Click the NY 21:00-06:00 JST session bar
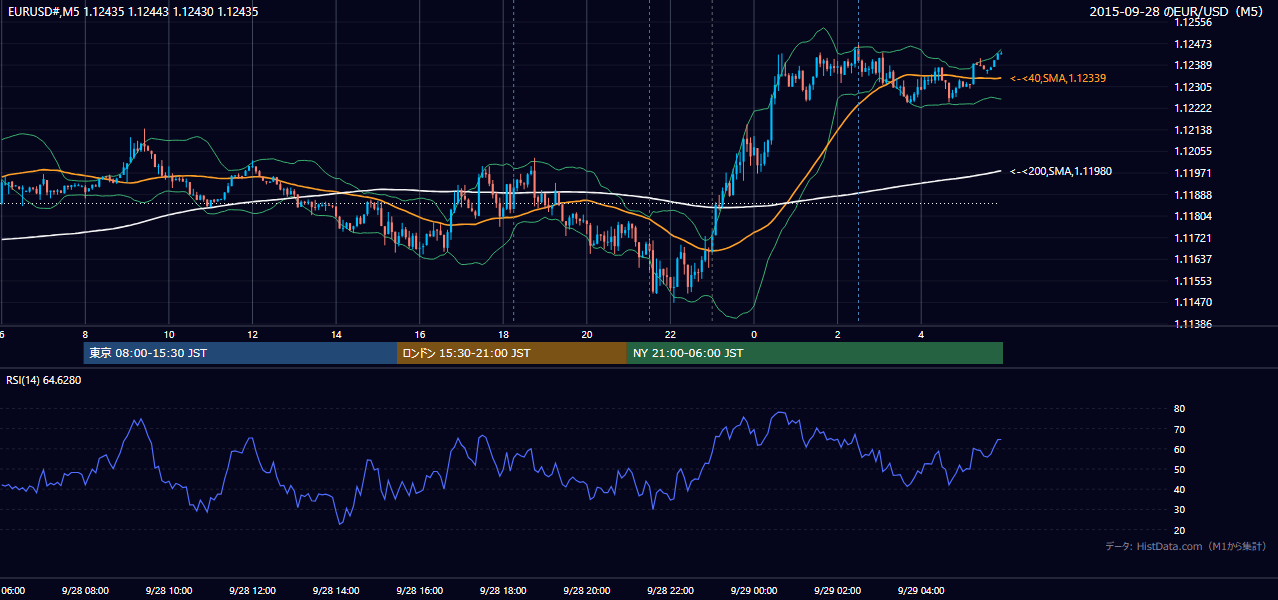This screenshot has height=600, width=1278. 815,353
